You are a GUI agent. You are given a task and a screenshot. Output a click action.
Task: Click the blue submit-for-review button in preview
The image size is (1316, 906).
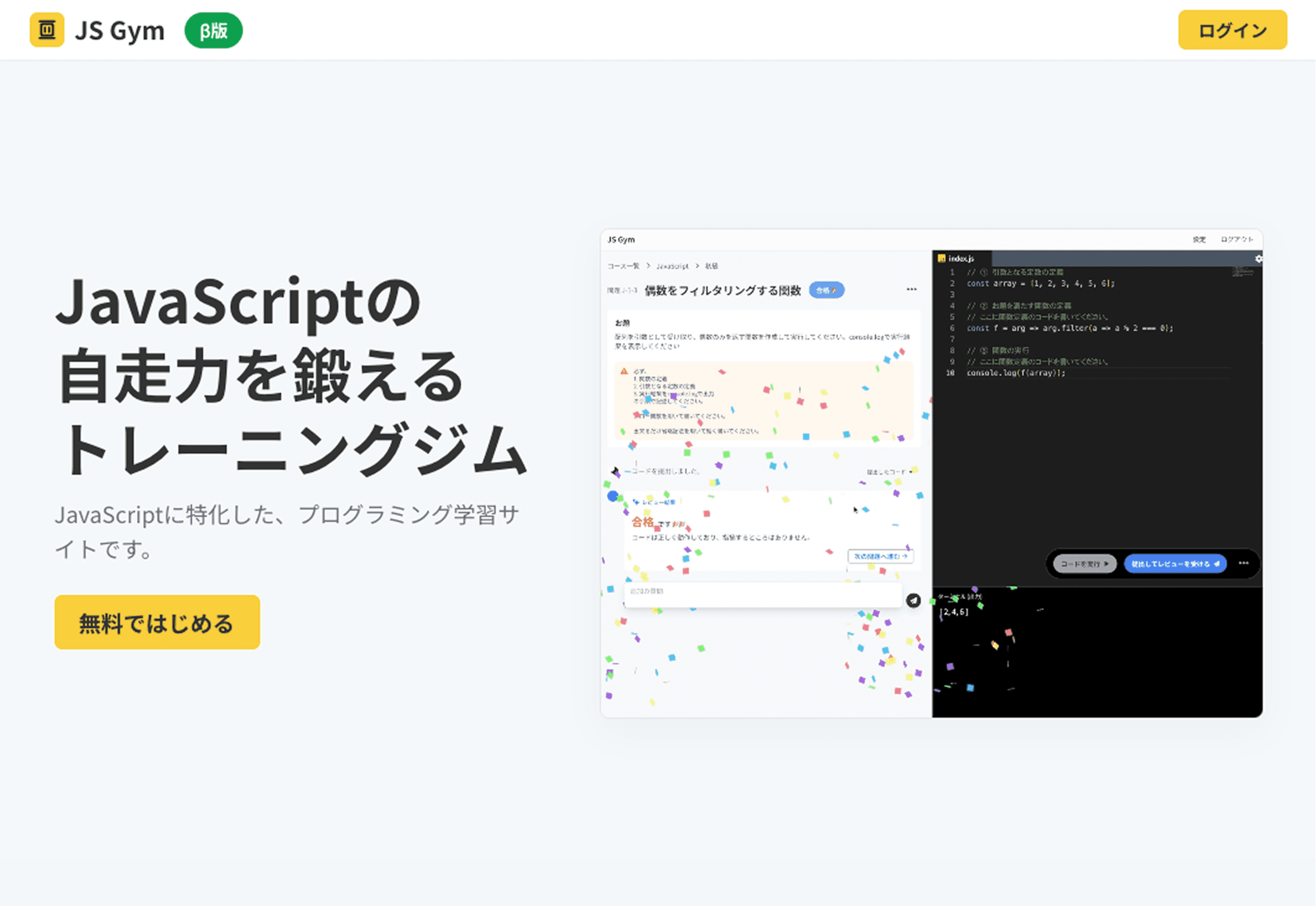1175,563
